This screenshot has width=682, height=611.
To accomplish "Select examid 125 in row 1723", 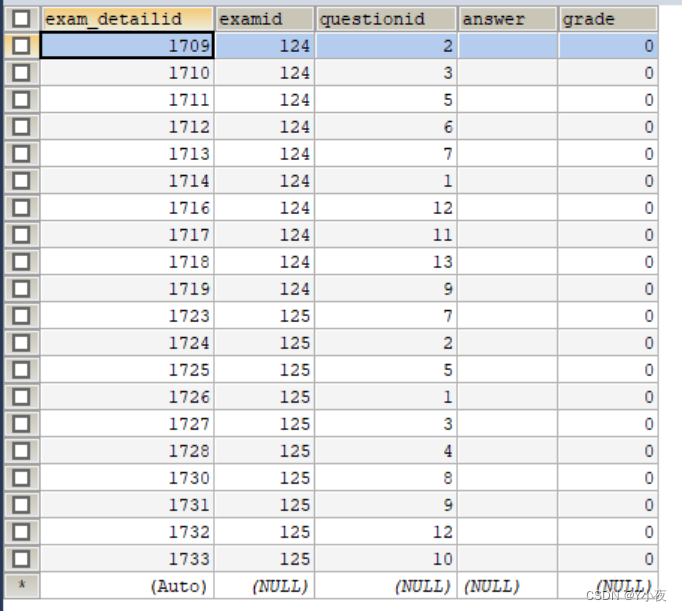I will coord(264,316).
